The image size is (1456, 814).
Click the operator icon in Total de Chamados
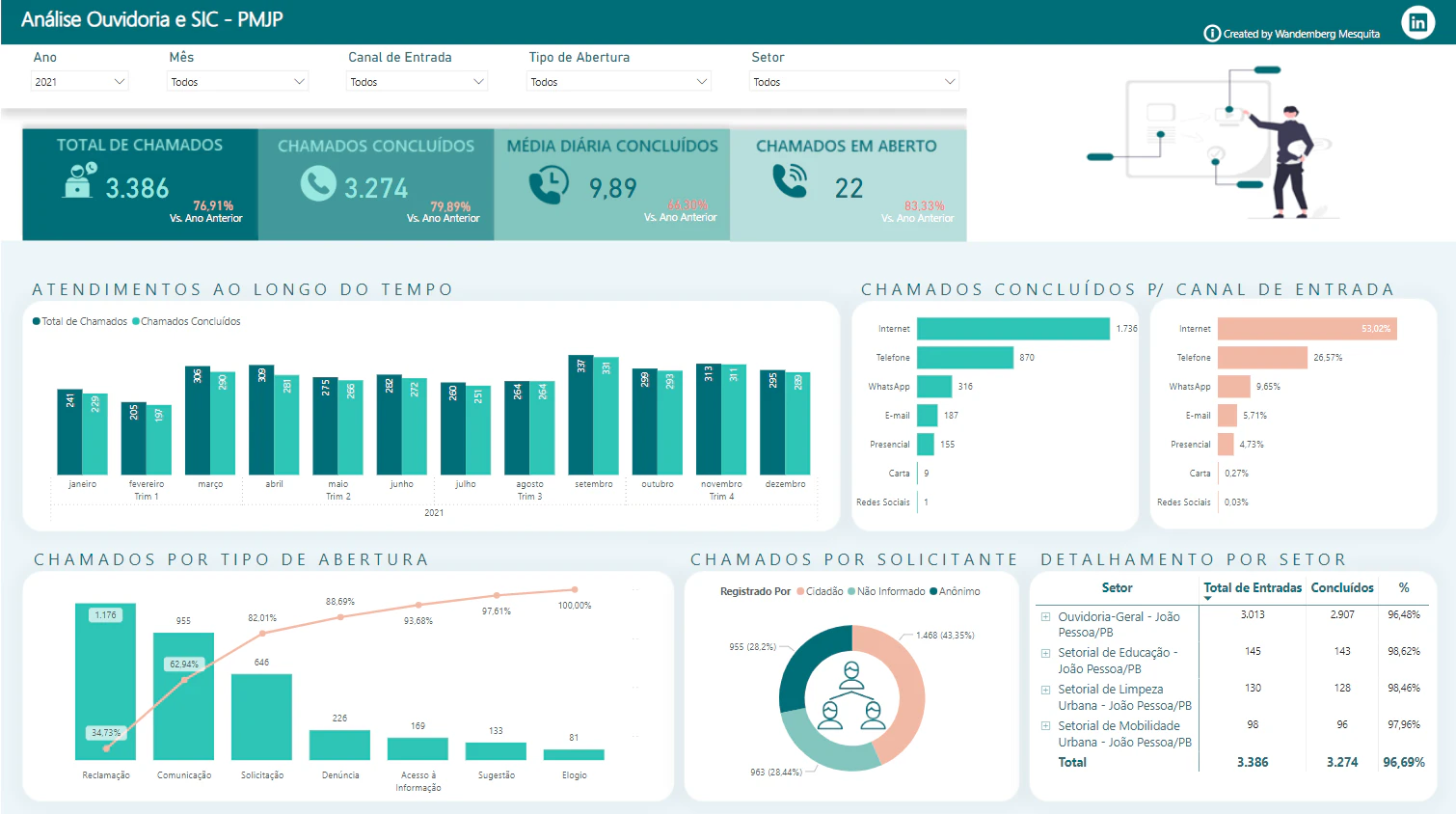[80, 179]
